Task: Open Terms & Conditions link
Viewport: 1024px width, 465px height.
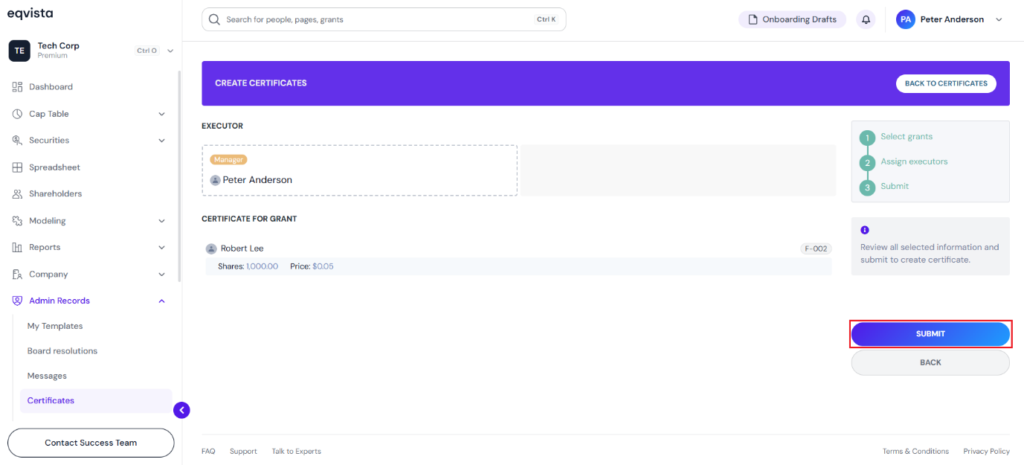Action: pyautogui.click(x=916, y=451)
